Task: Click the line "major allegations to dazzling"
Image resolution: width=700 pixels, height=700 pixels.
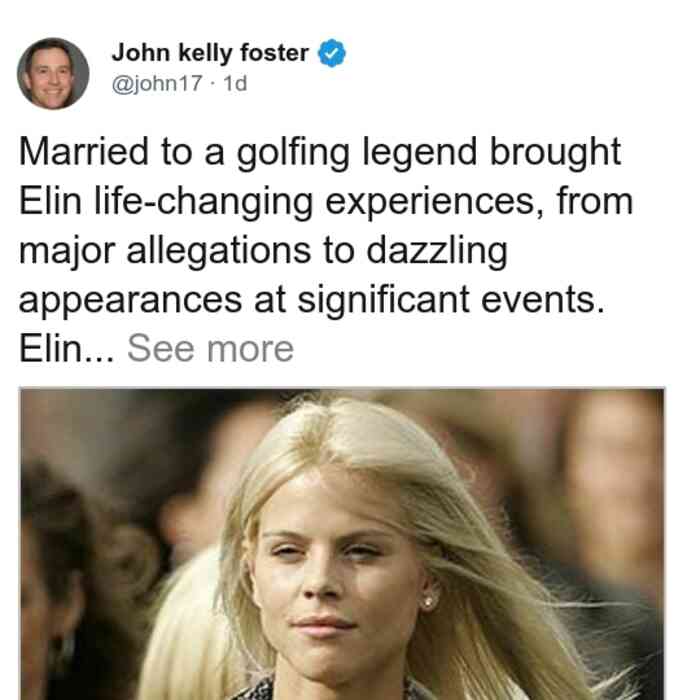Action: point(263,251)
